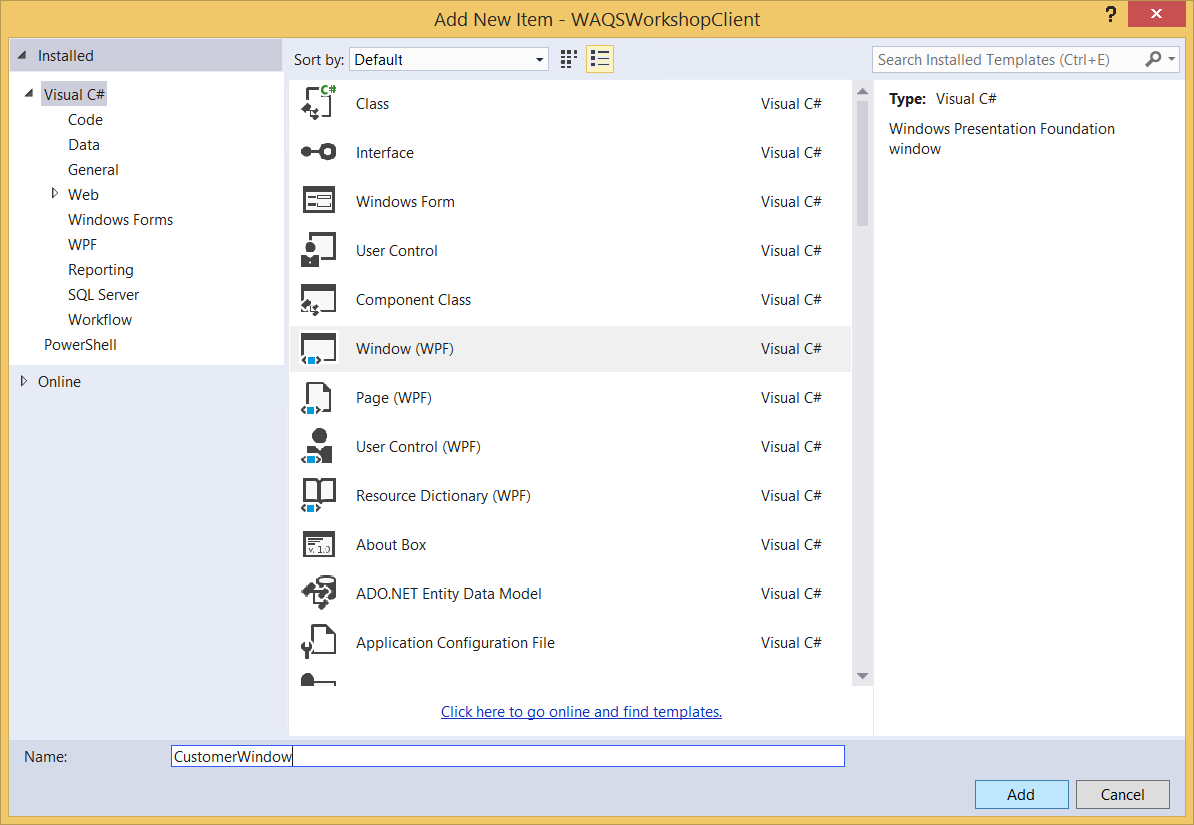
Task: Click the "Resource Dictionary (WPF)" name
Action: (443, 496)
